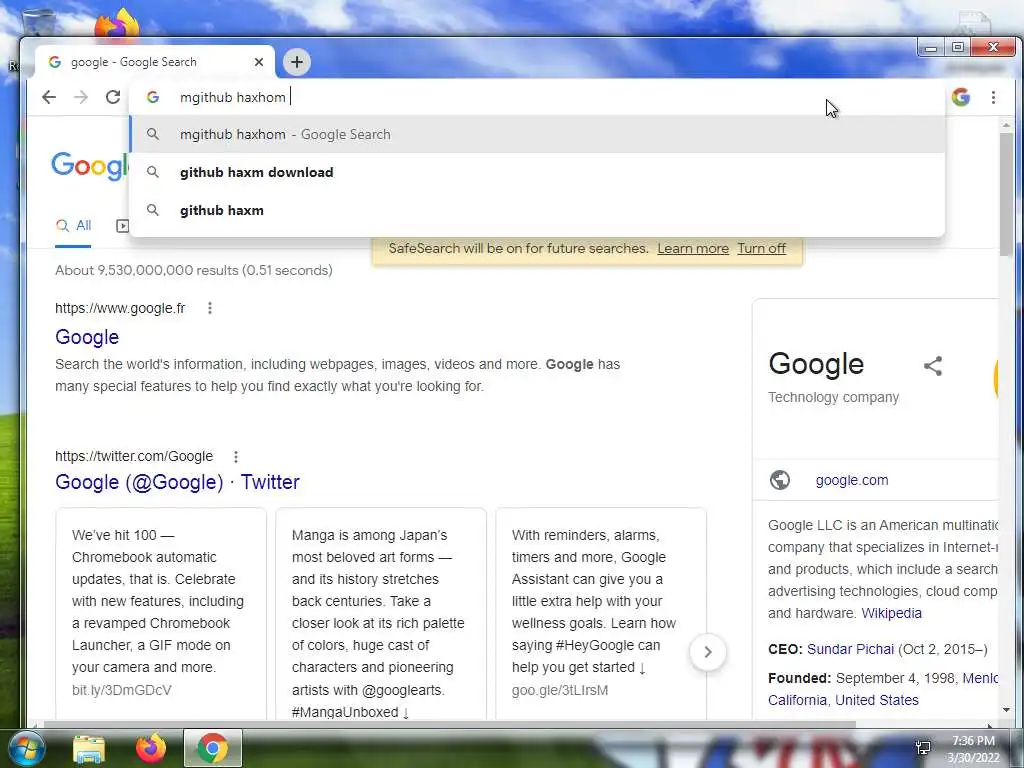Click the Google profile icon in toolbar

(961, 97)
